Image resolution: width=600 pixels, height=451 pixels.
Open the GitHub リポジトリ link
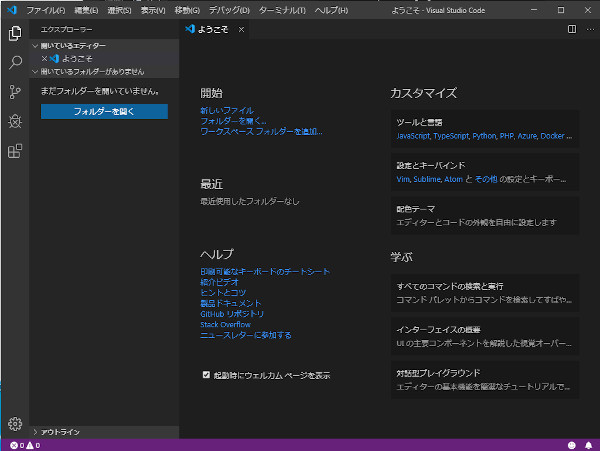[232, 314]
